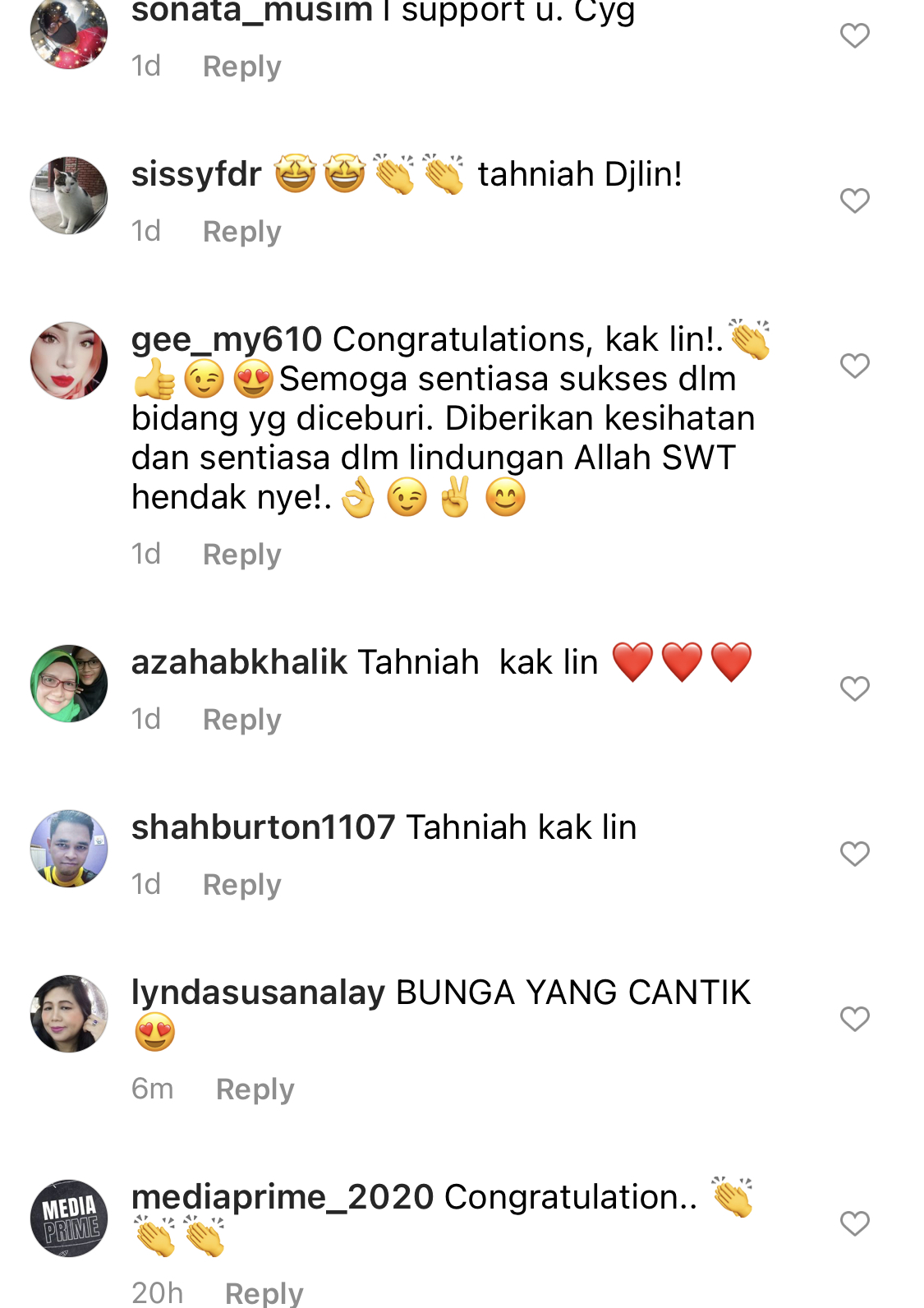Image resolution: width=924 pixels, height=1308 pixels.
Task: Reply to shahburton1107's comment
Action: click(x=241, y=885)
